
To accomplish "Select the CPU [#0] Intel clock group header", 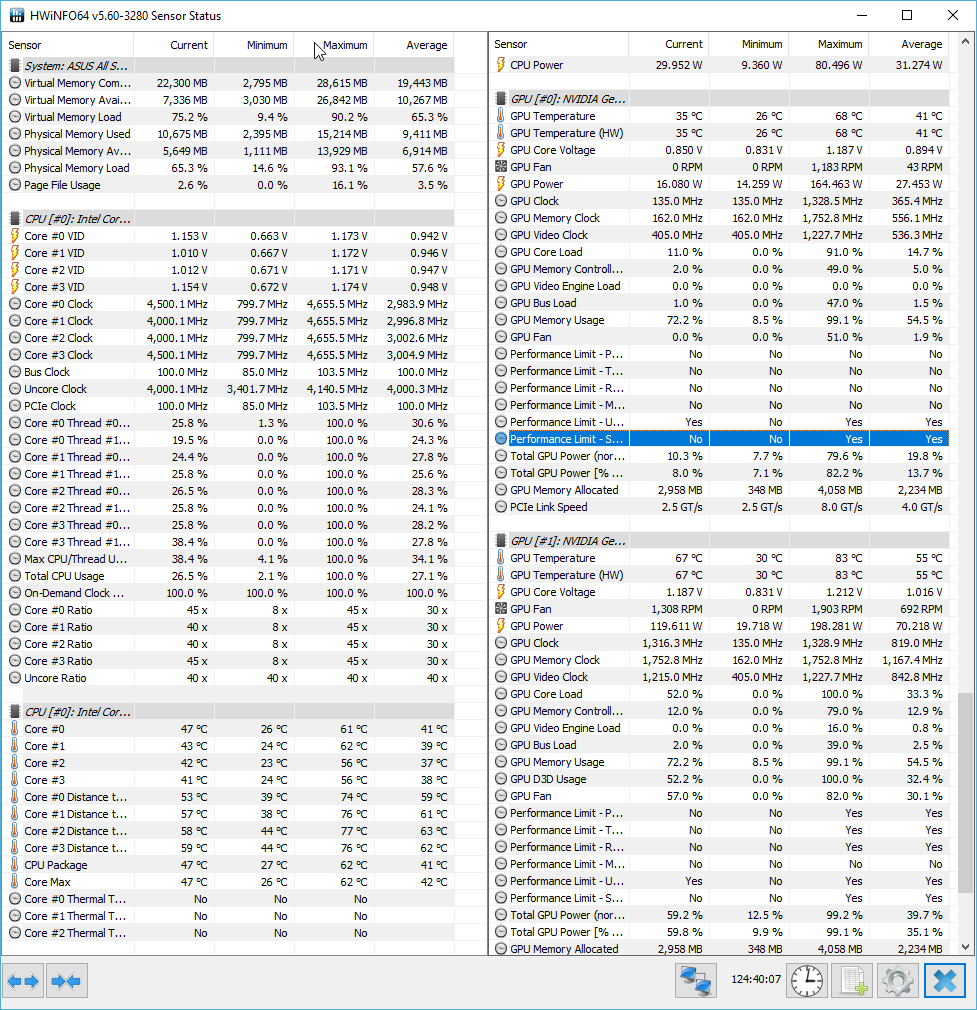I will [x=76, y=218].
